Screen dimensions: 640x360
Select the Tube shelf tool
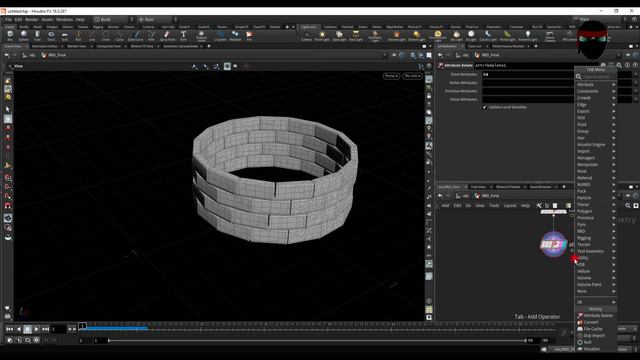[x=37, y=36]
